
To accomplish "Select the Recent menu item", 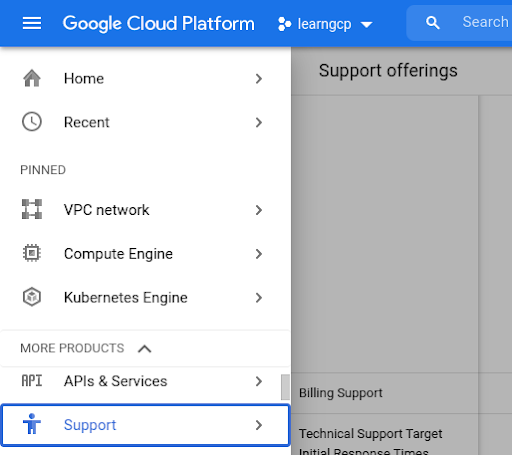I will pos(145,122).
